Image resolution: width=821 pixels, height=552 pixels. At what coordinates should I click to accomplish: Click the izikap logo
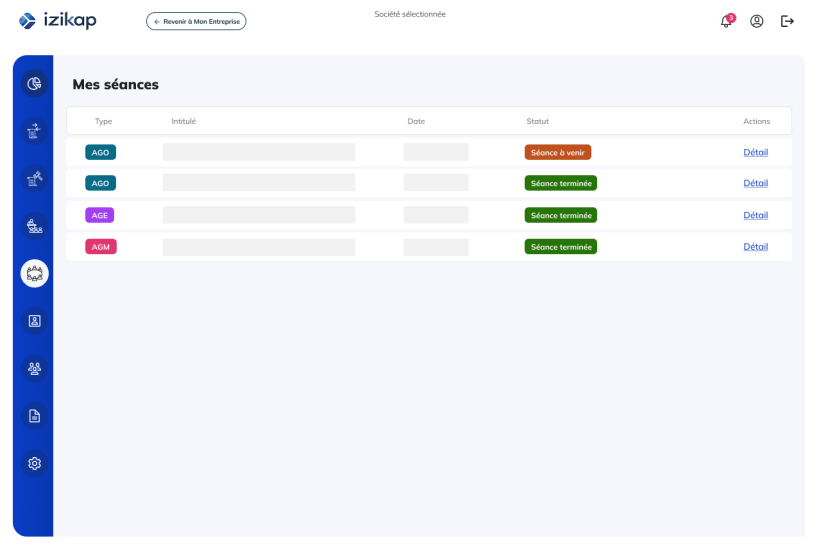(58, 21)
